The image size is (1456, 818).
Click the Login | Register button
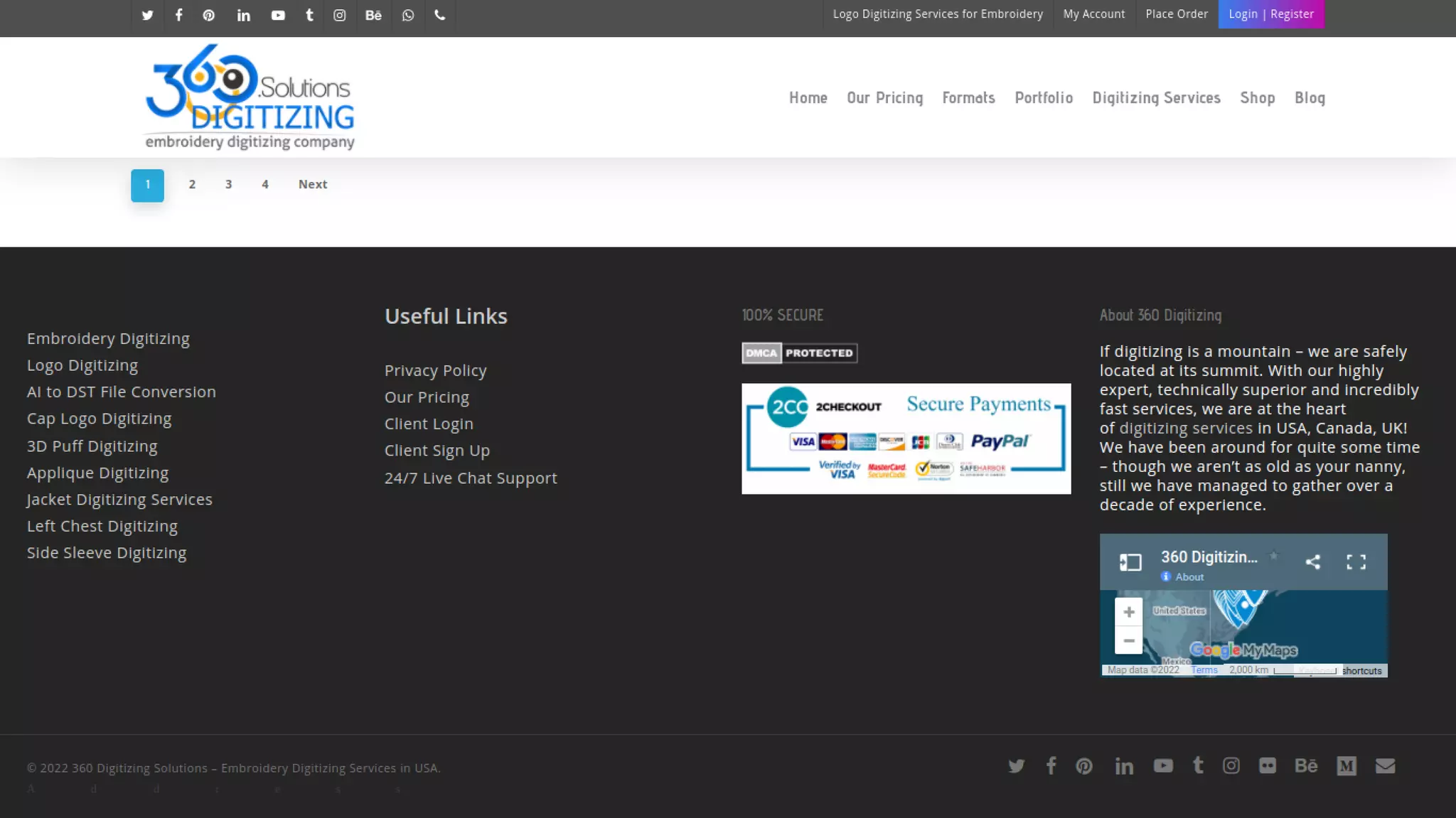pyautogui.click(x=1270, y=14)
